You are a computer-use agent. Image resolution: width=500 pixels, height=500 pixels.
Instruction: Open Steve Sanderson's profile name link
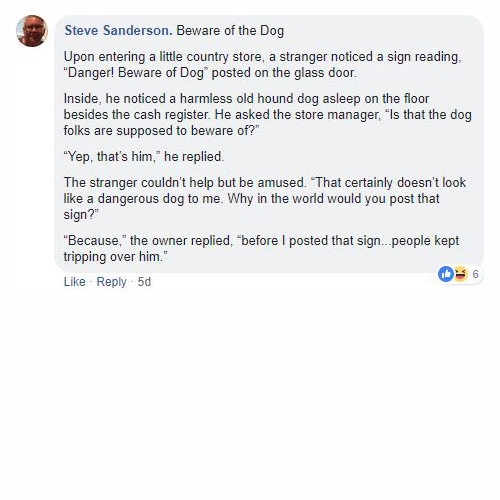click(x=118, y=30)
